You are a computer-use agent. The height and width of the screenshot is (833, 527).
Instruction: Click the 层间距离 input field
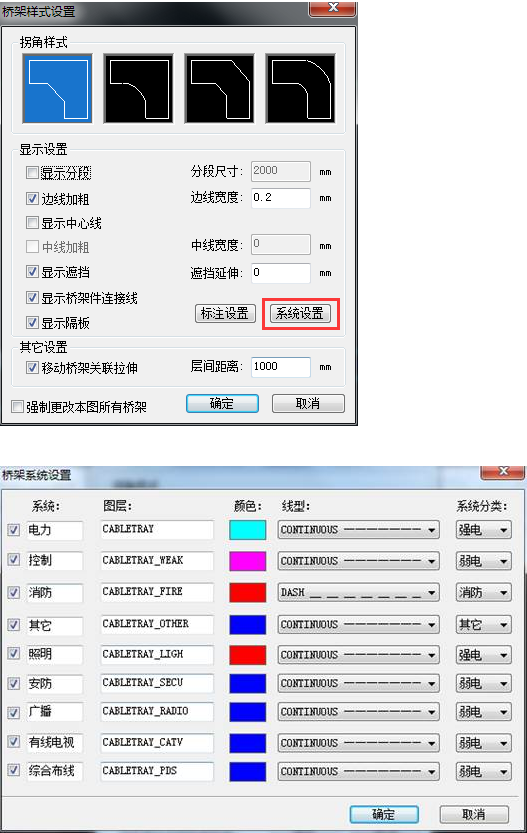coord(280,367)
